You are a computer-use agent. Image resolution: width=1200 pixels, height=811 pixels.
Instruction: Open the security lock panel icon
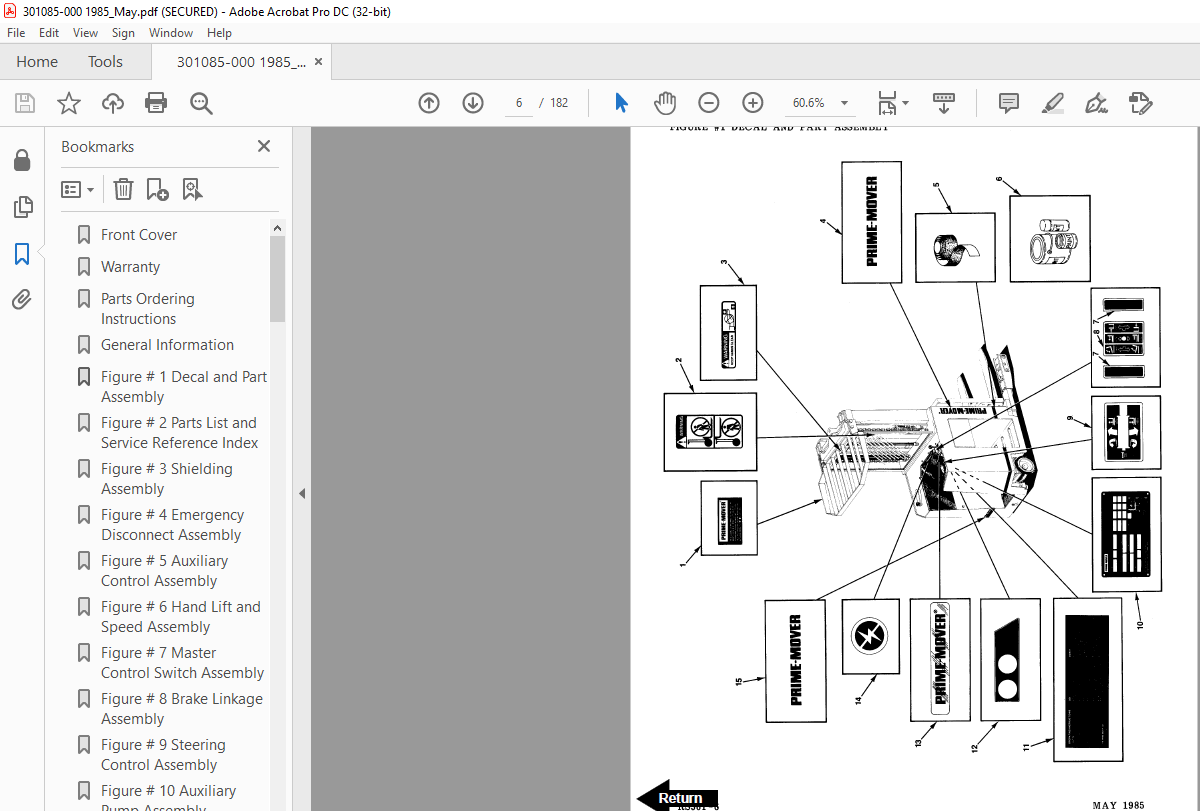click(22, 161)
